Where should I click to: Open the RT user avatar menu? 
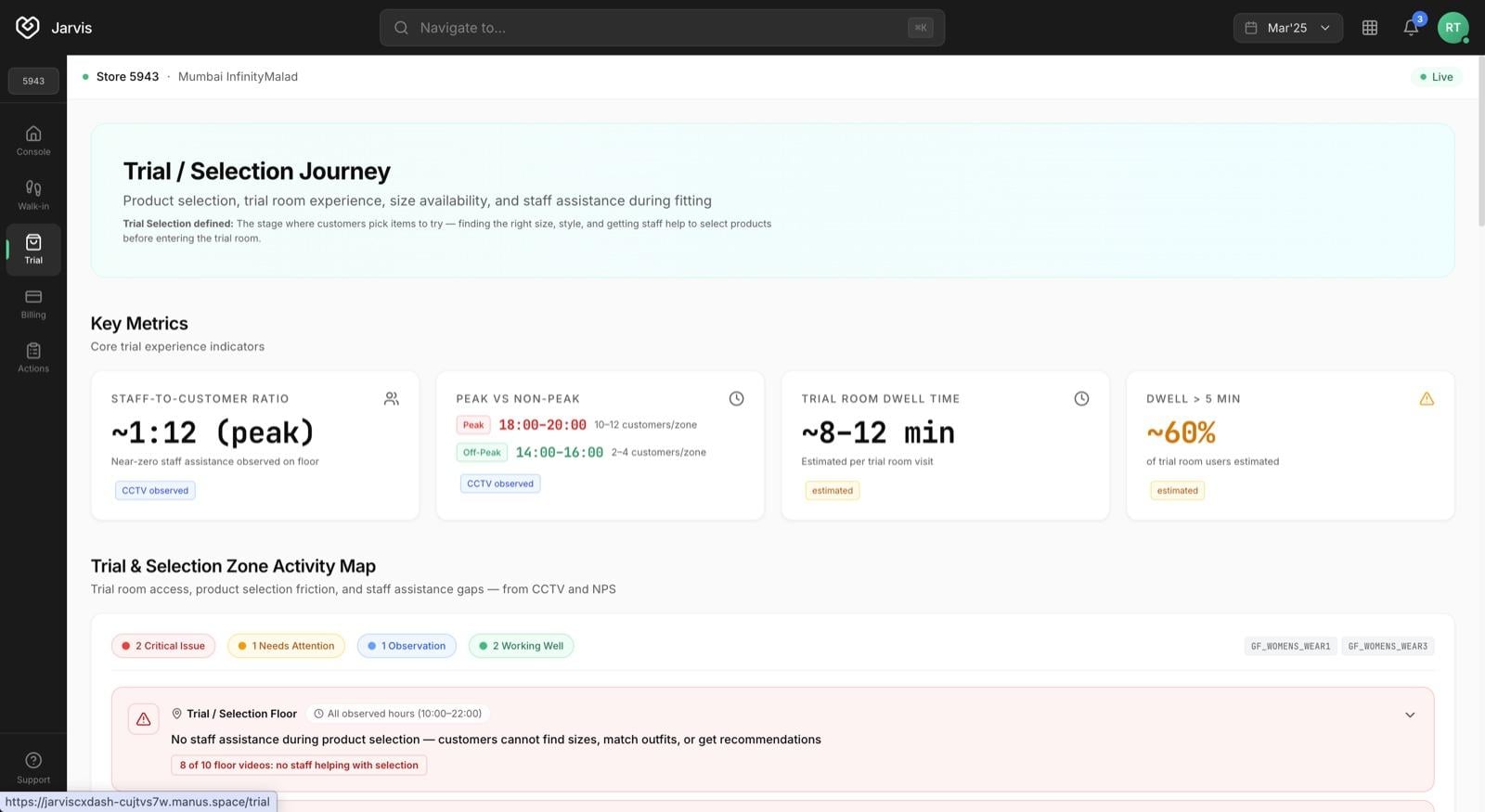(1453, 28)
